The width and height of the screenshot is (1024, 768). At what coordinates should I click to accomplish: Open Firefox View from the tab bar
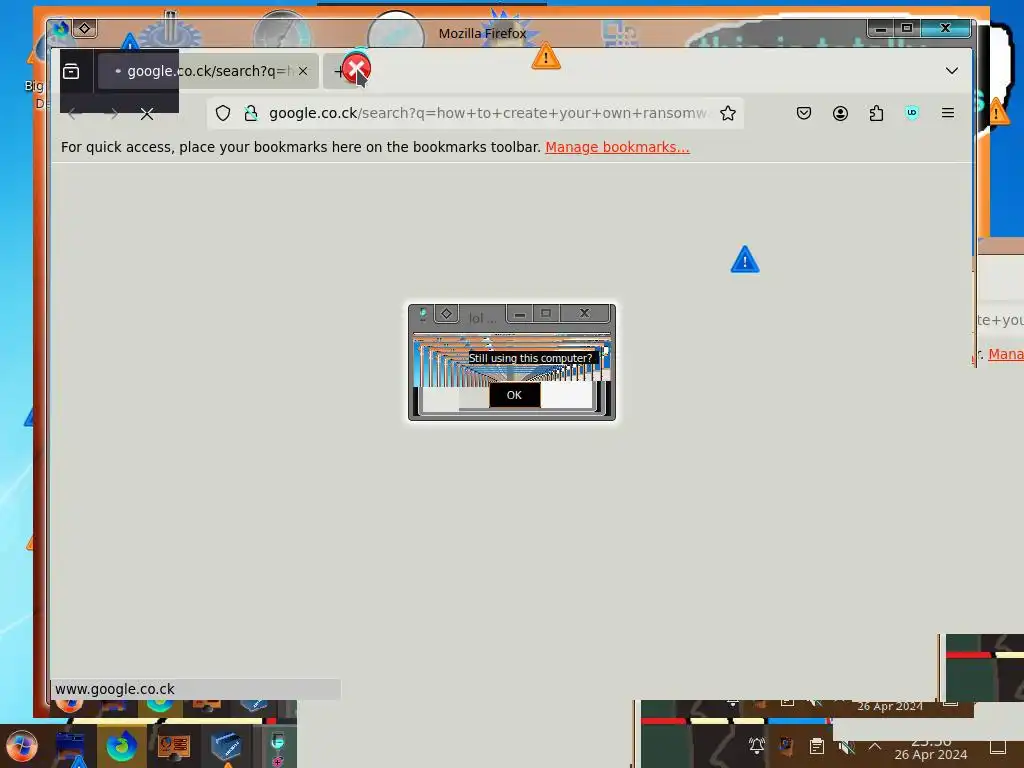coord(71,71)
